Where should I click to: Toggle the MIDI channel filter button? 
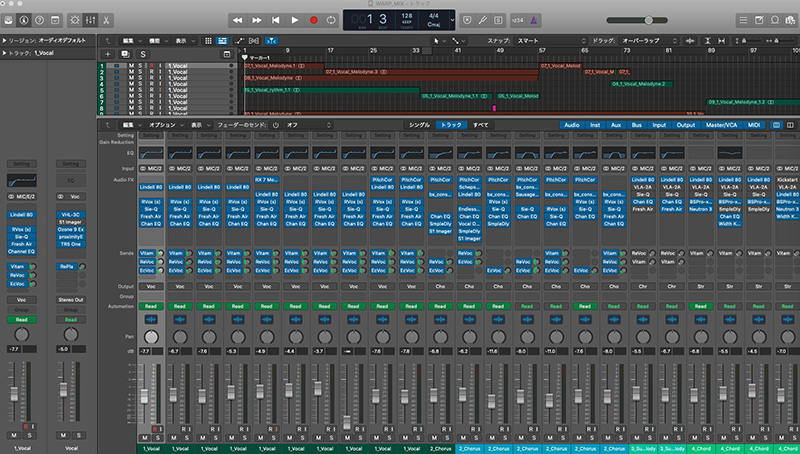point(754,125)
